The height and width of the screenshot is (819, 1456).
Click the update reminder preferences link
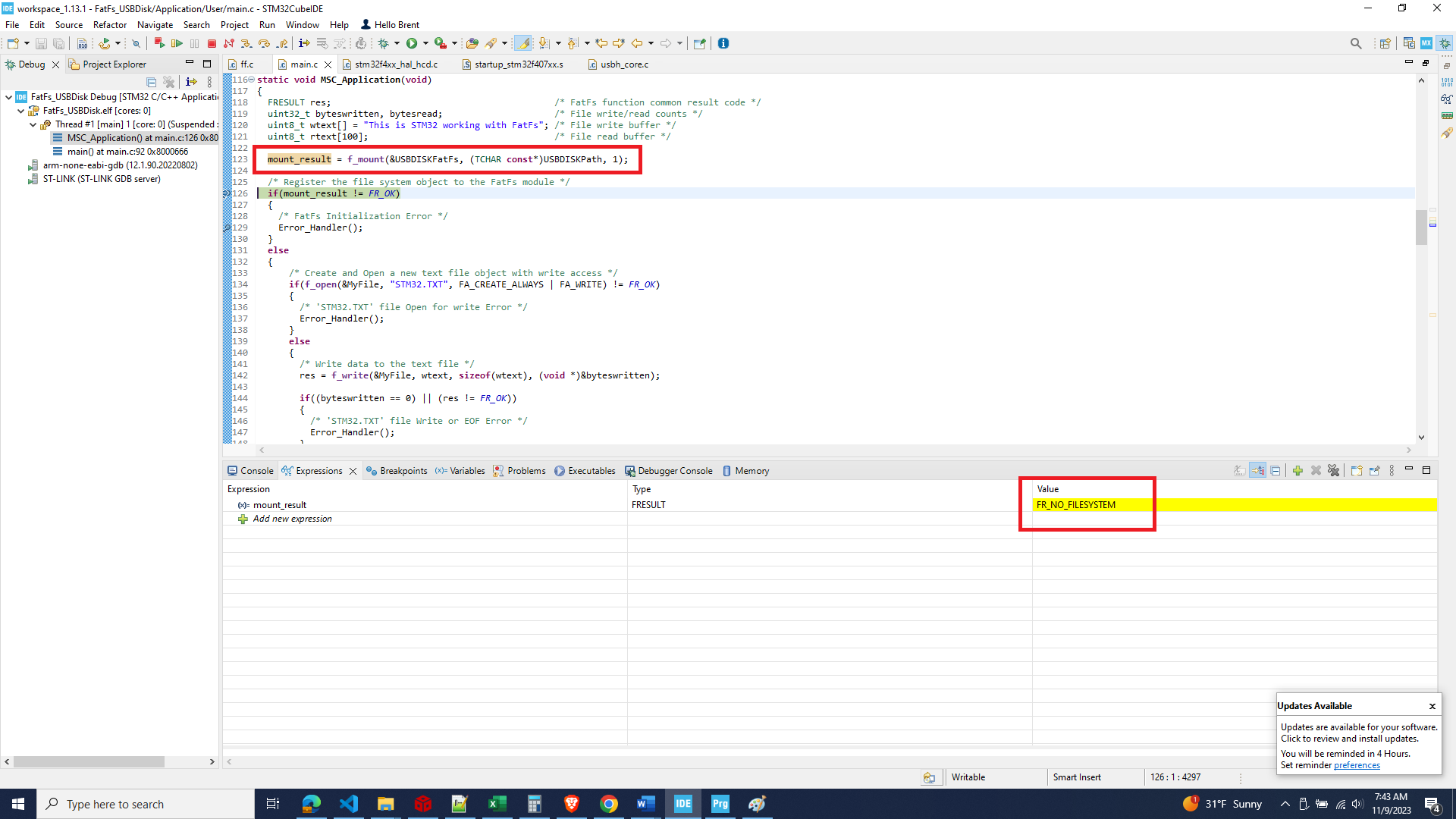click(x=1357, y=765)
